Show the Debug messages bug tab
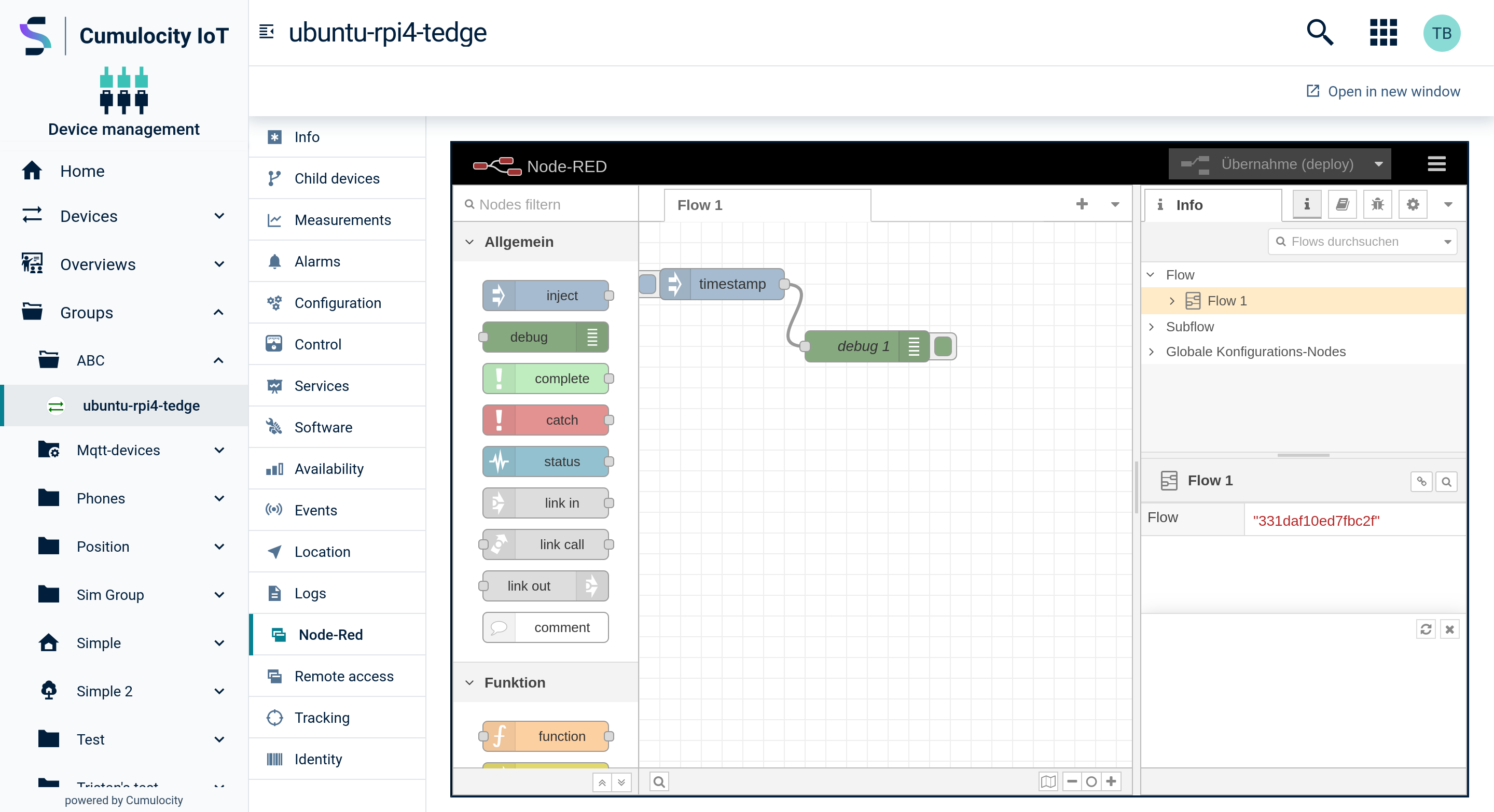 1377,205
